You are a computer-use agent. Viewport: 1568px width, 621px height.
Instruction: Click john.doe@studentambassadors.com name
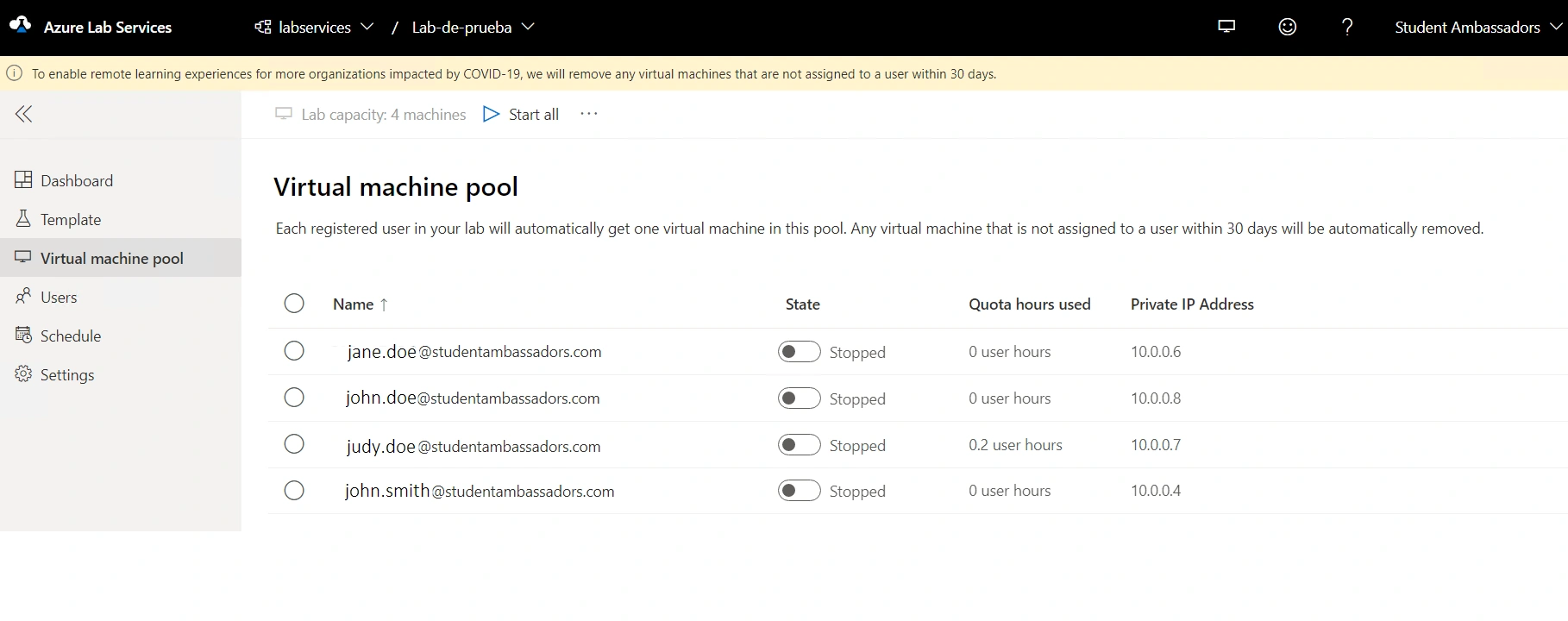(x=473, y=398)
